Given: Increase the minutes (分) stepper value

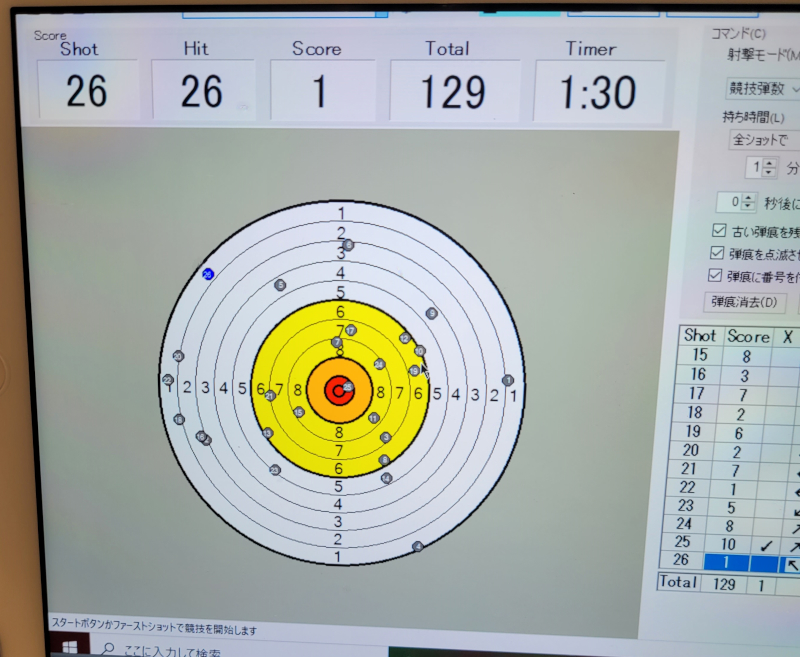Looking at the screenshot, I should pos(770,163).
